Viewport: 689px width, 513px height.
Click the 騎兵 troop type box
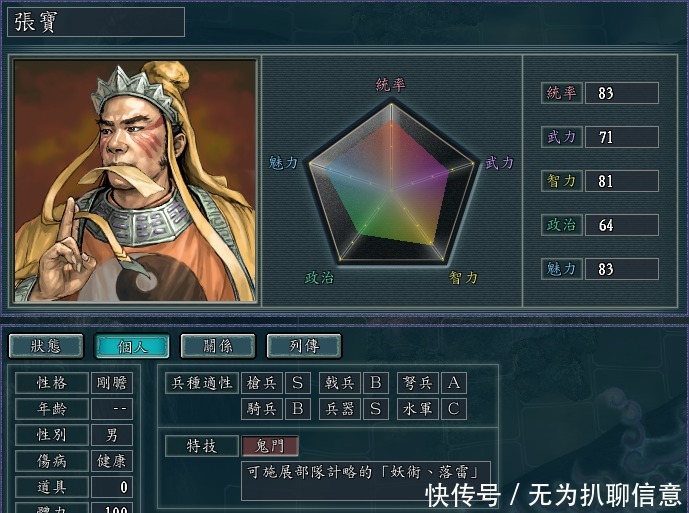261,409
